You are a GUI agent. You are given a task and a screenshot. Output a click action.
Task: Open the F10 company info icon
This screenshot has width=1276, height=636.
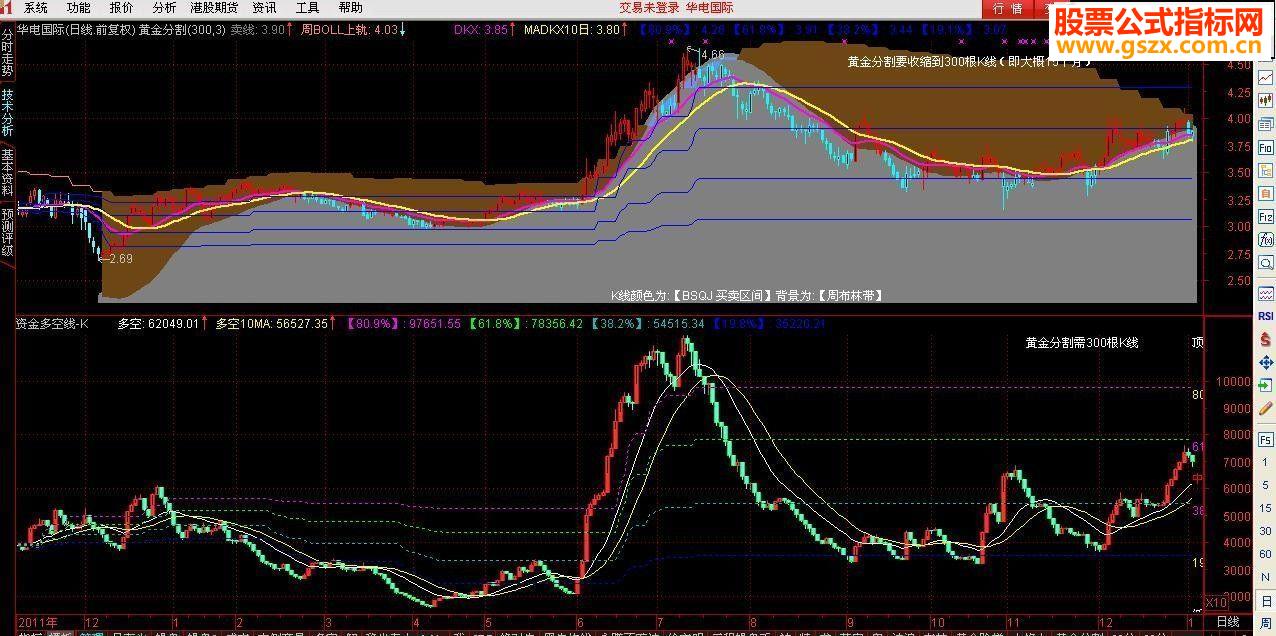point(1265,148)
